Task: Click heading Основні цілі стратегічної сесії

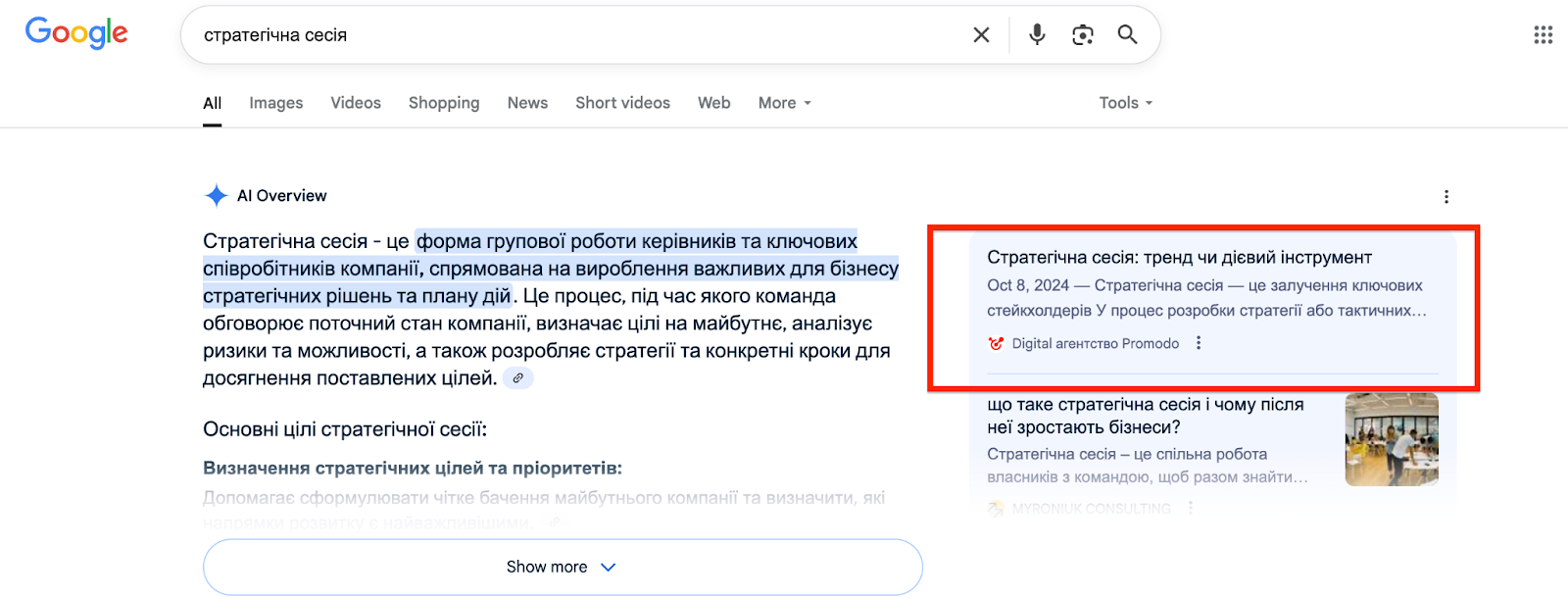Action: tap(345, 429)
